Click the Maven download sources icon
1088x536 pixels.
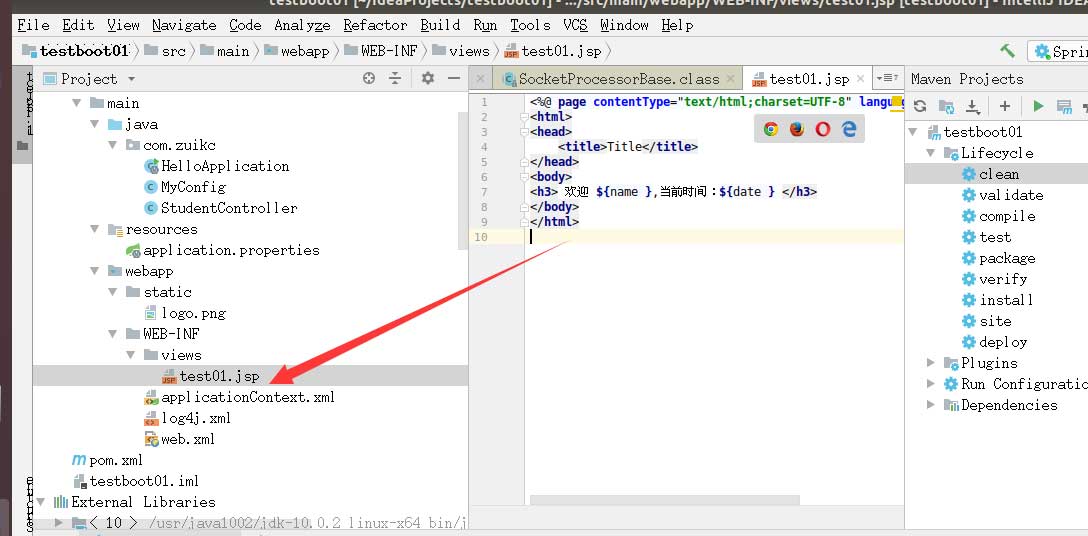(x=973, y=106)
